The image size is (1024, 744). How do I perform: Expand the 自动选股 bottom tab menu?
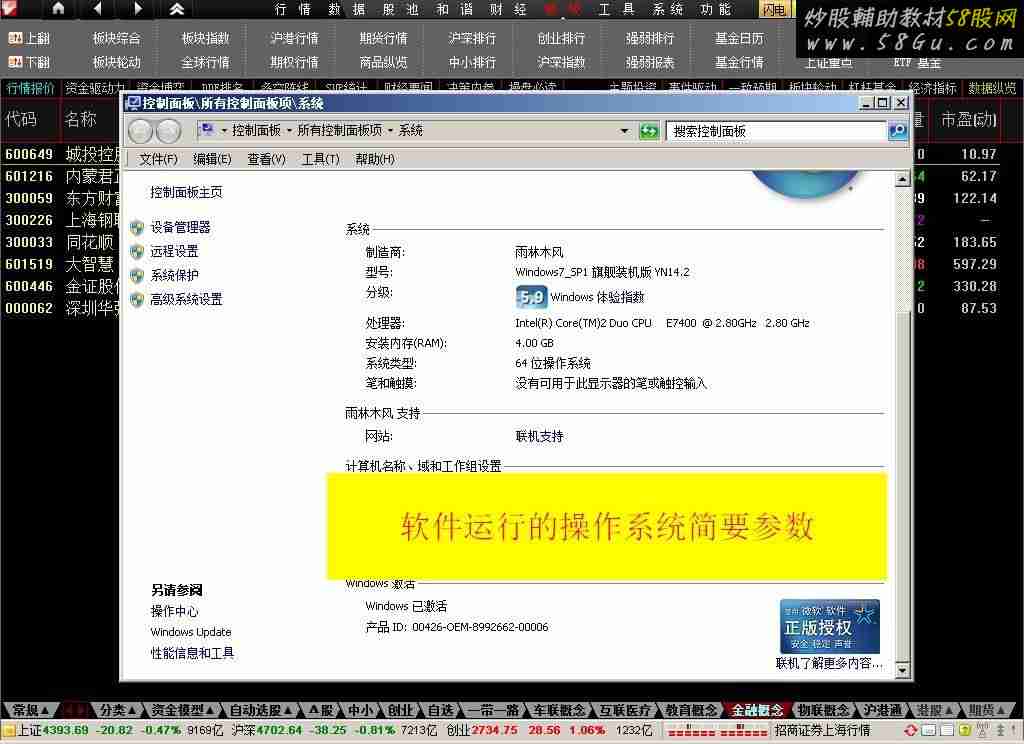(288, 710)
